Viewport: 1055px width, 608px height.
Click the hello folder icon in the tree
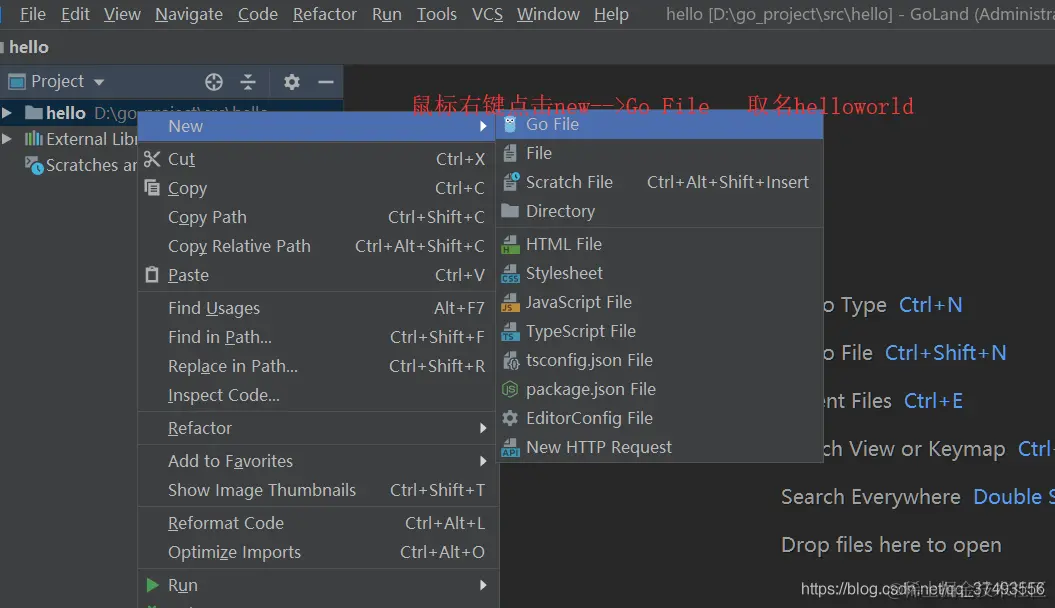[34, 112]
